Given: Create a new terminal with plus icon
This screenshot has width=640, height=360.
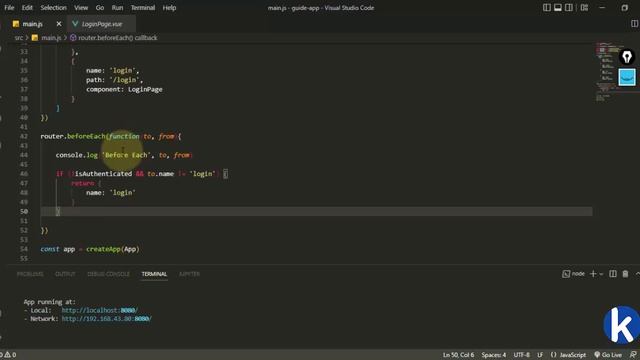Looking at the screenshot, I should pos(593,274).
